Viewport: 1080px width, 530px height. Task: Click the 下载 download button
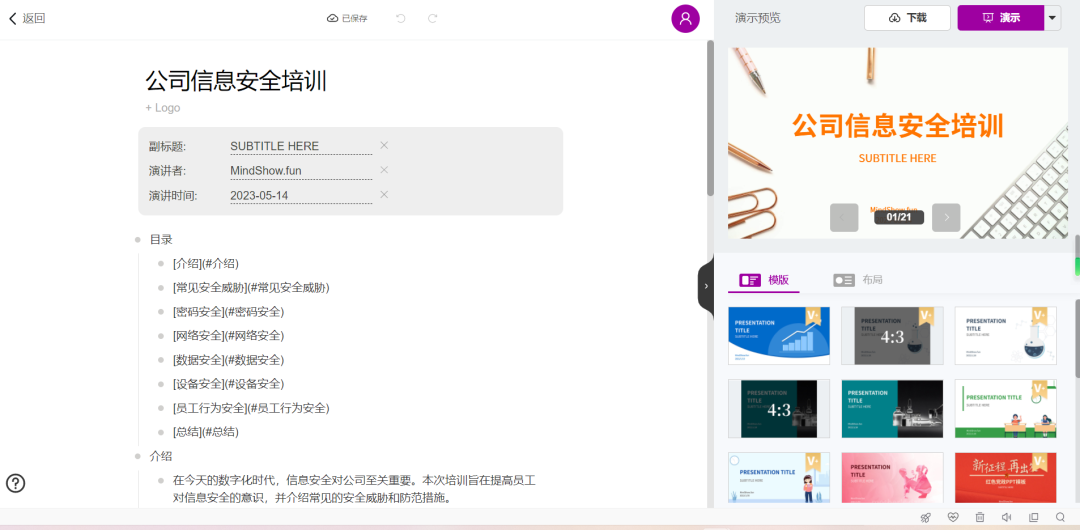(x=907, y=18)
